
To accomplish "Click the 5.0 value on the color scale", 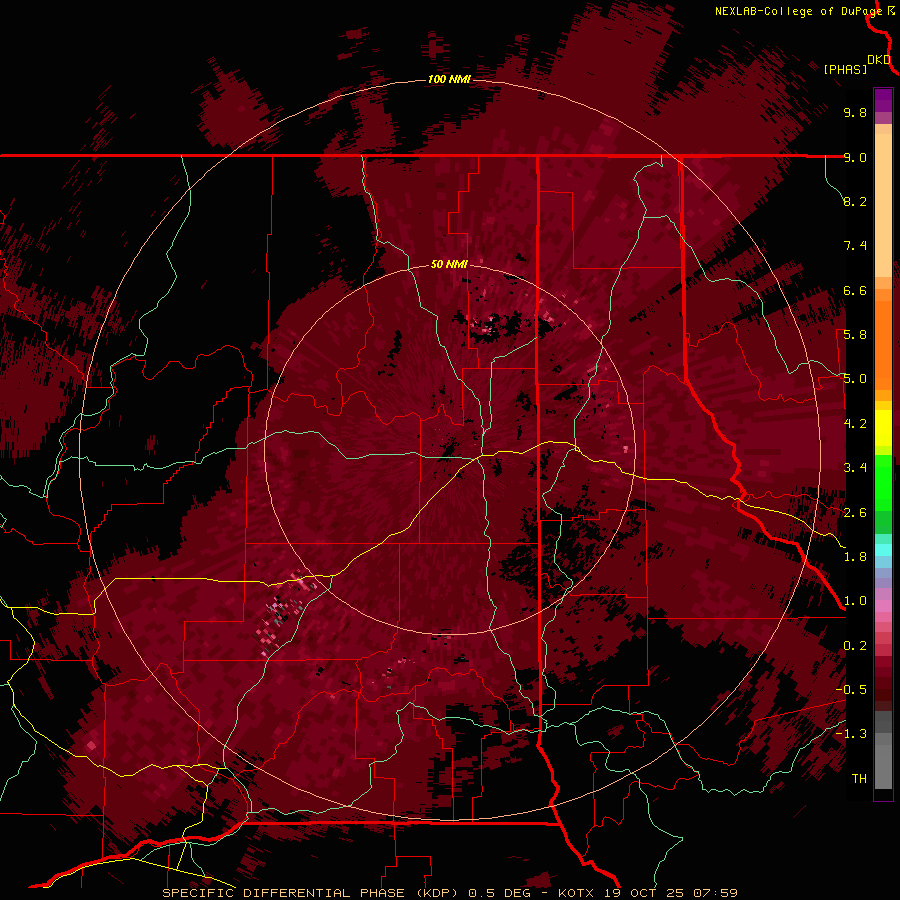I will point(855,379).
